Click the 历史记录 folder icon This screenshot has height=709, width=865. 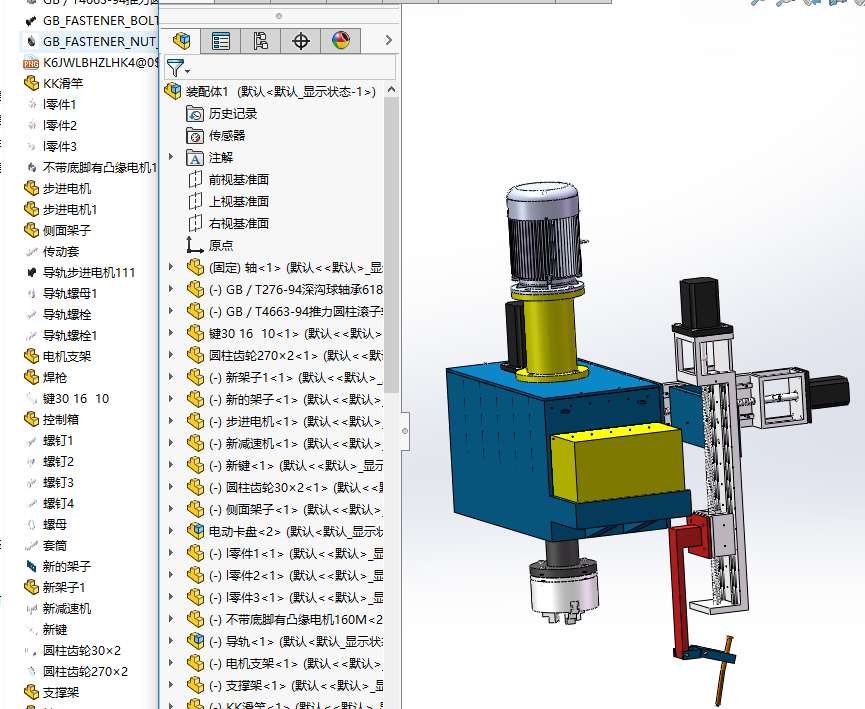click(x=195, y=114)
